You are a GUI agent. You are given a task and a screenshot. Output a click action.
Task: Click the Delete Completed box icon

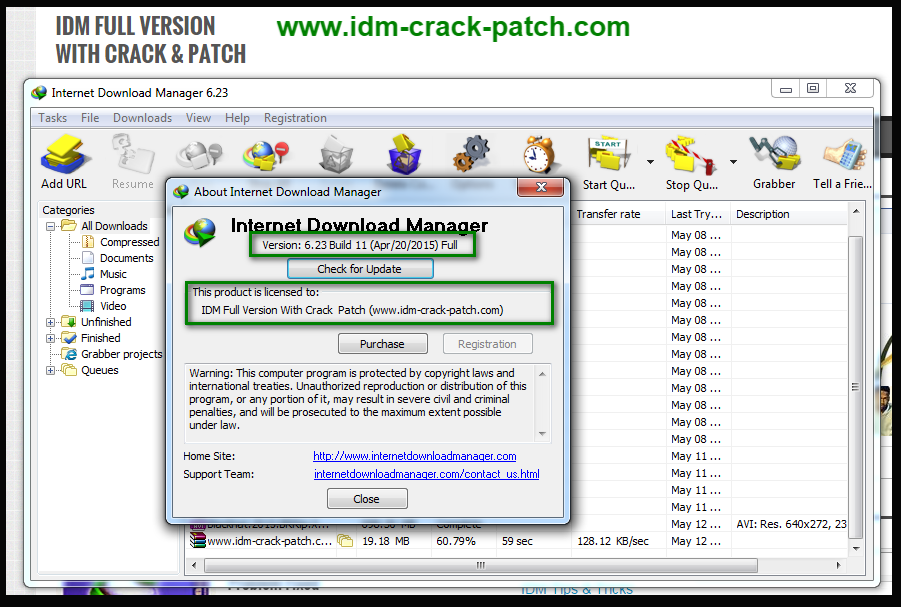404,154
